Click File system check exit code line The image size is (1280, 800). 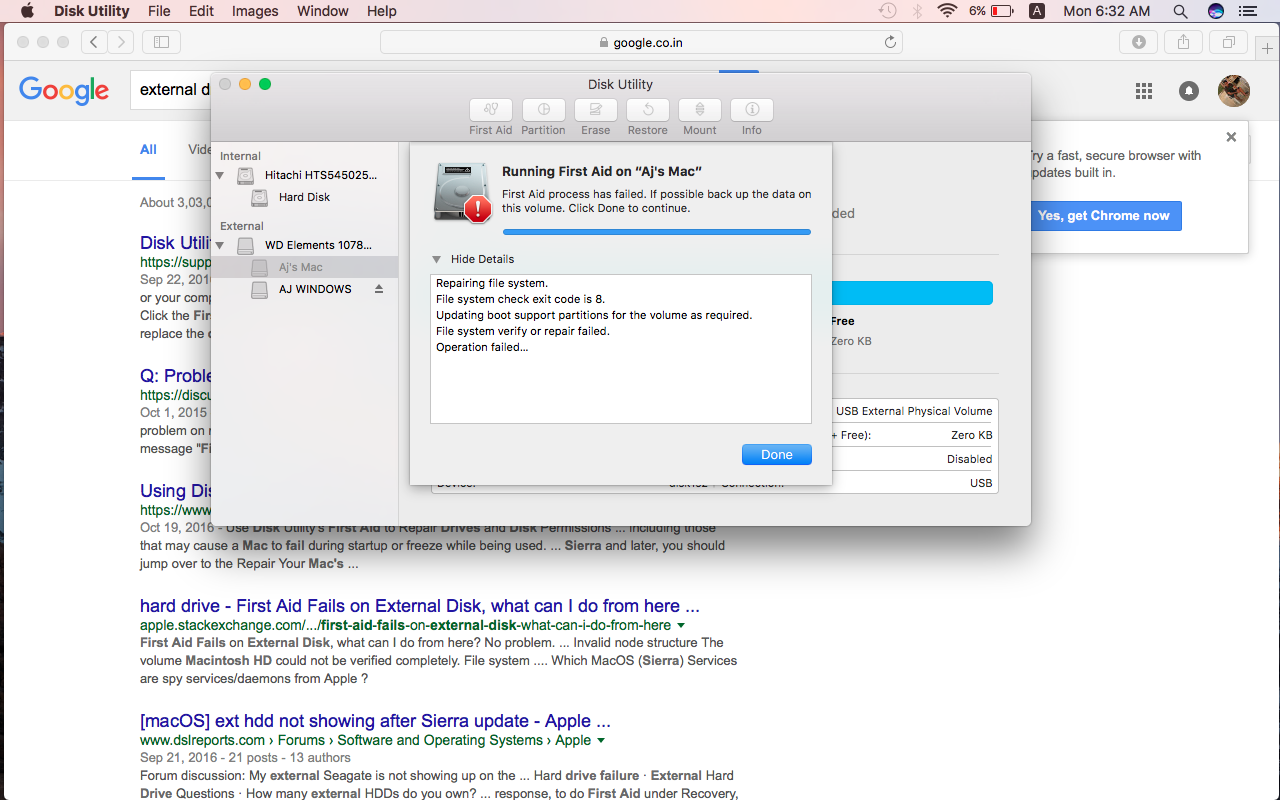[520, 299]
